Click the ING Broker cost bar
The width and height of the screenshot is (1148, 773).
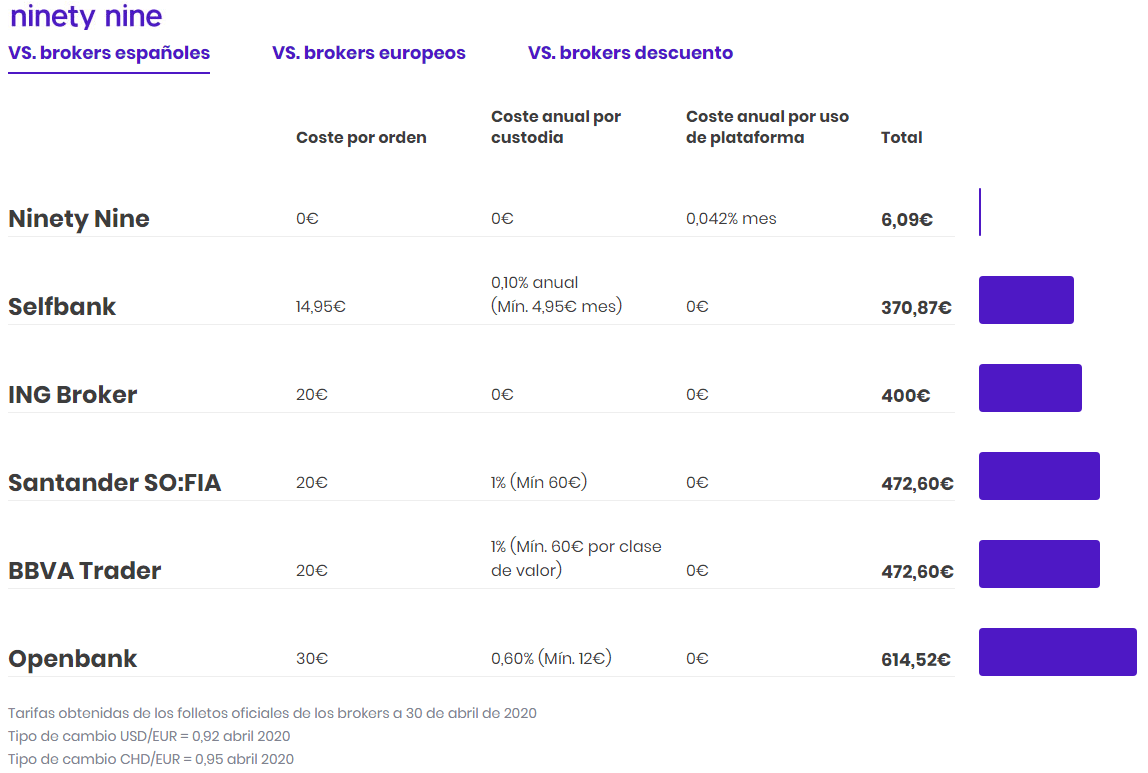click(x=1030, y=387)
